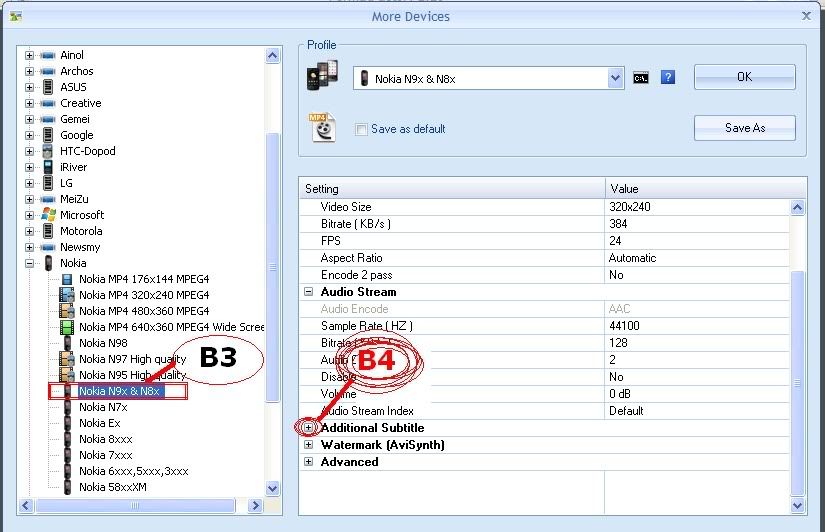Open the Nokia N9x & N8x profile dropdown
Viewport: 825px width, 532px height.
click(x=615, y=78)
